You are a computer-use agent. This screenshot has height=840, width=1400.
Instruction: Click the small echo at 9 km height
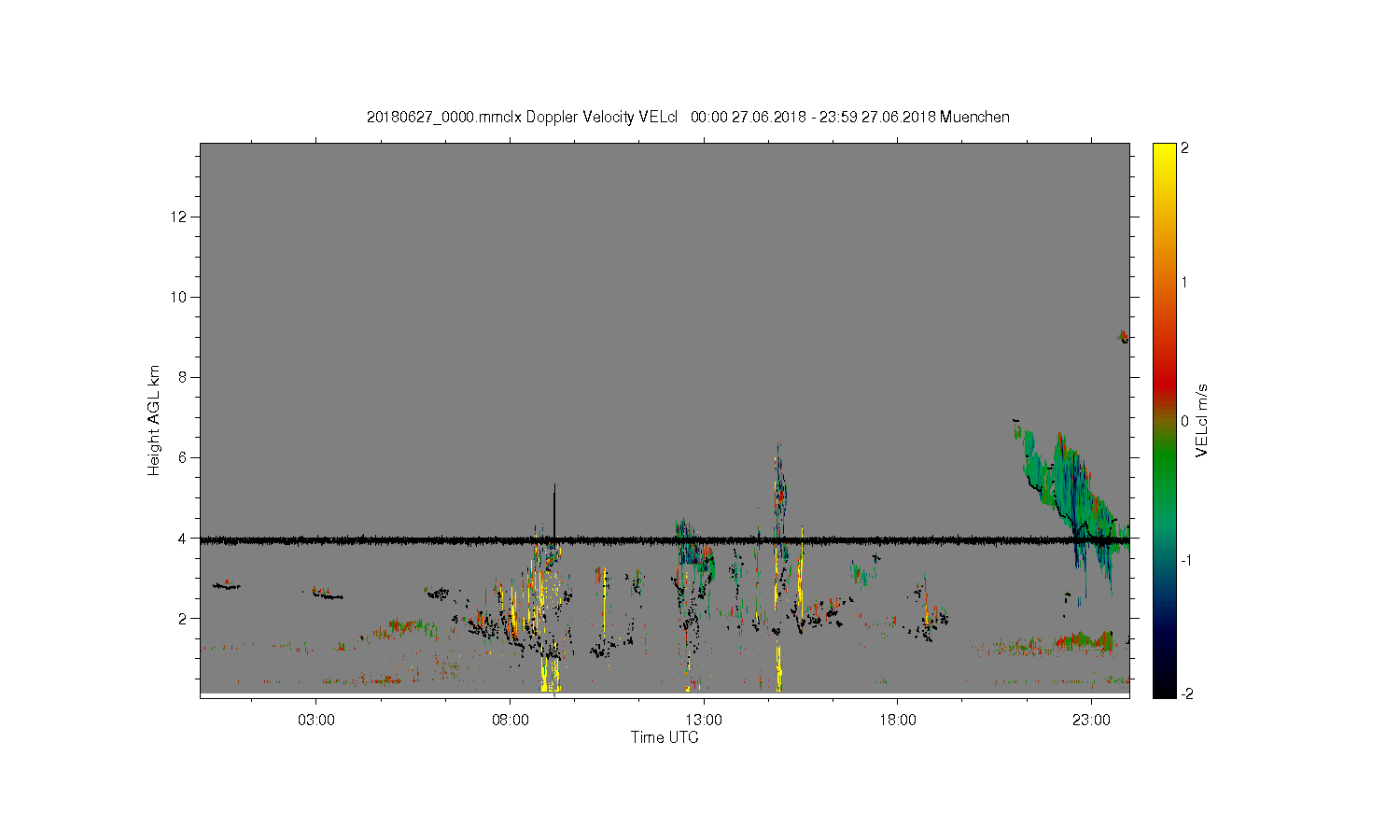click(x=1124, y=336)
